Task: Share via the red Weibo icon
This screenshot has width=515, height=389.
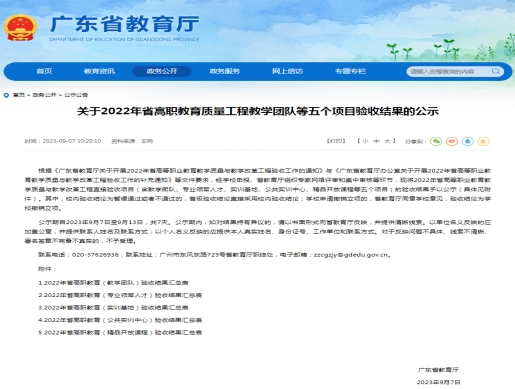Action: pos(452,141)
